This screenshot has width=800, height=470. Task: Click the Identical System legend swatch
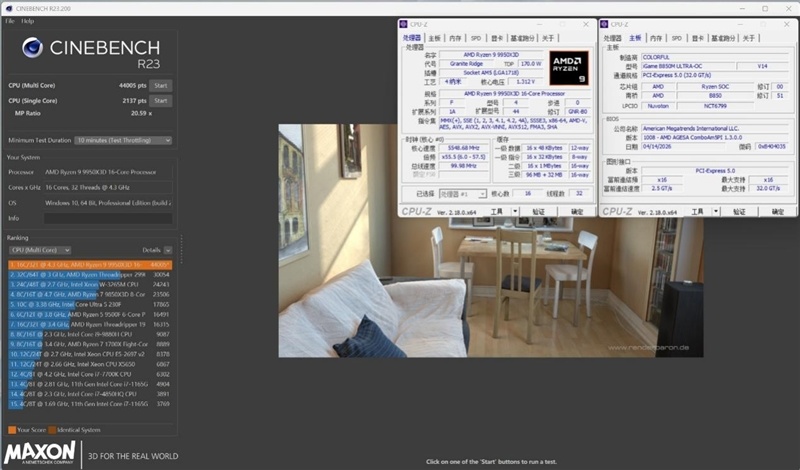coord(52,430)
